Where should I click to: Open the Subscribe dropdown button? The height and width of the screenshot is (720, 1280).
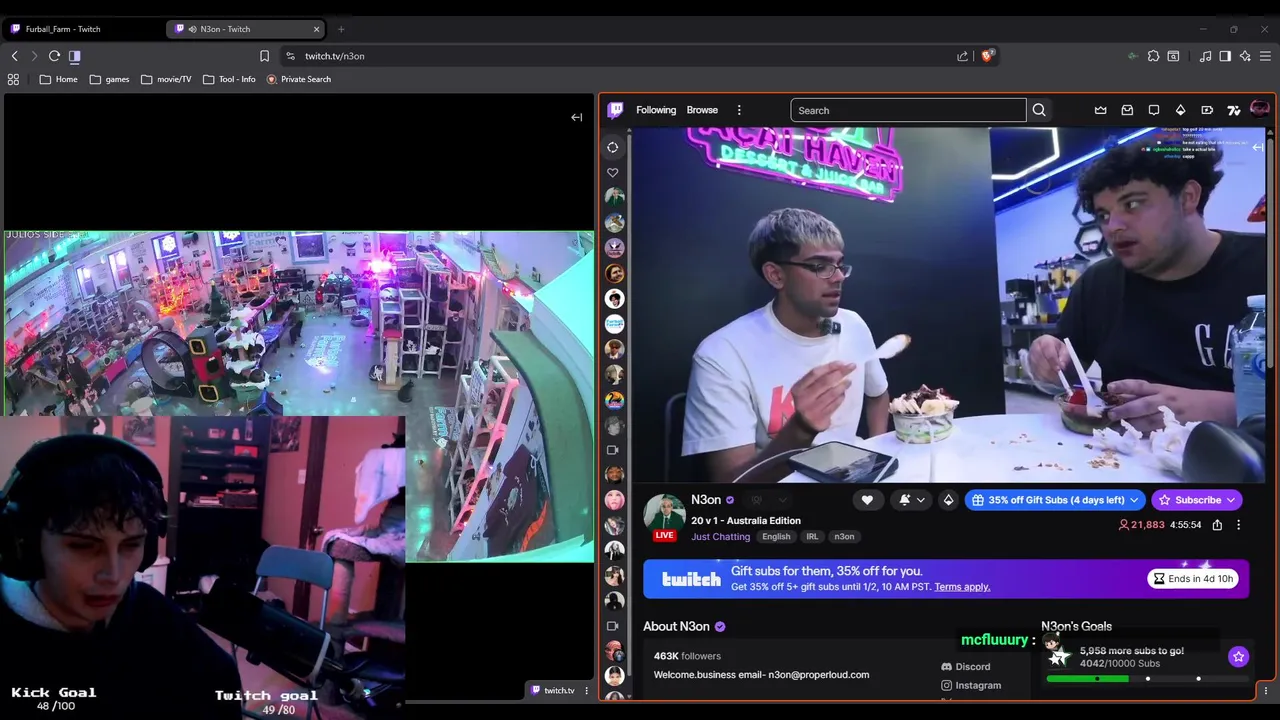pos(1197,500)
